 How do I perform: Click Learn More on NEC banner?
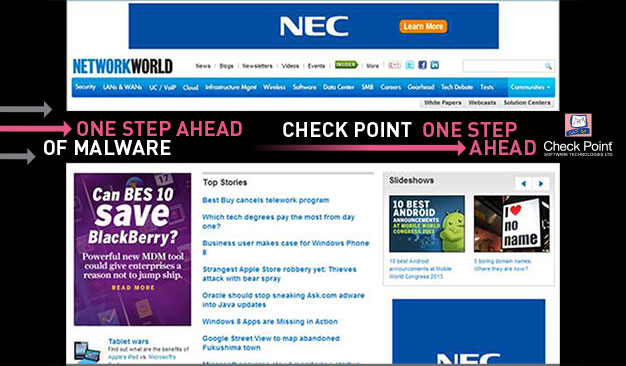click(x=423, y=27)
